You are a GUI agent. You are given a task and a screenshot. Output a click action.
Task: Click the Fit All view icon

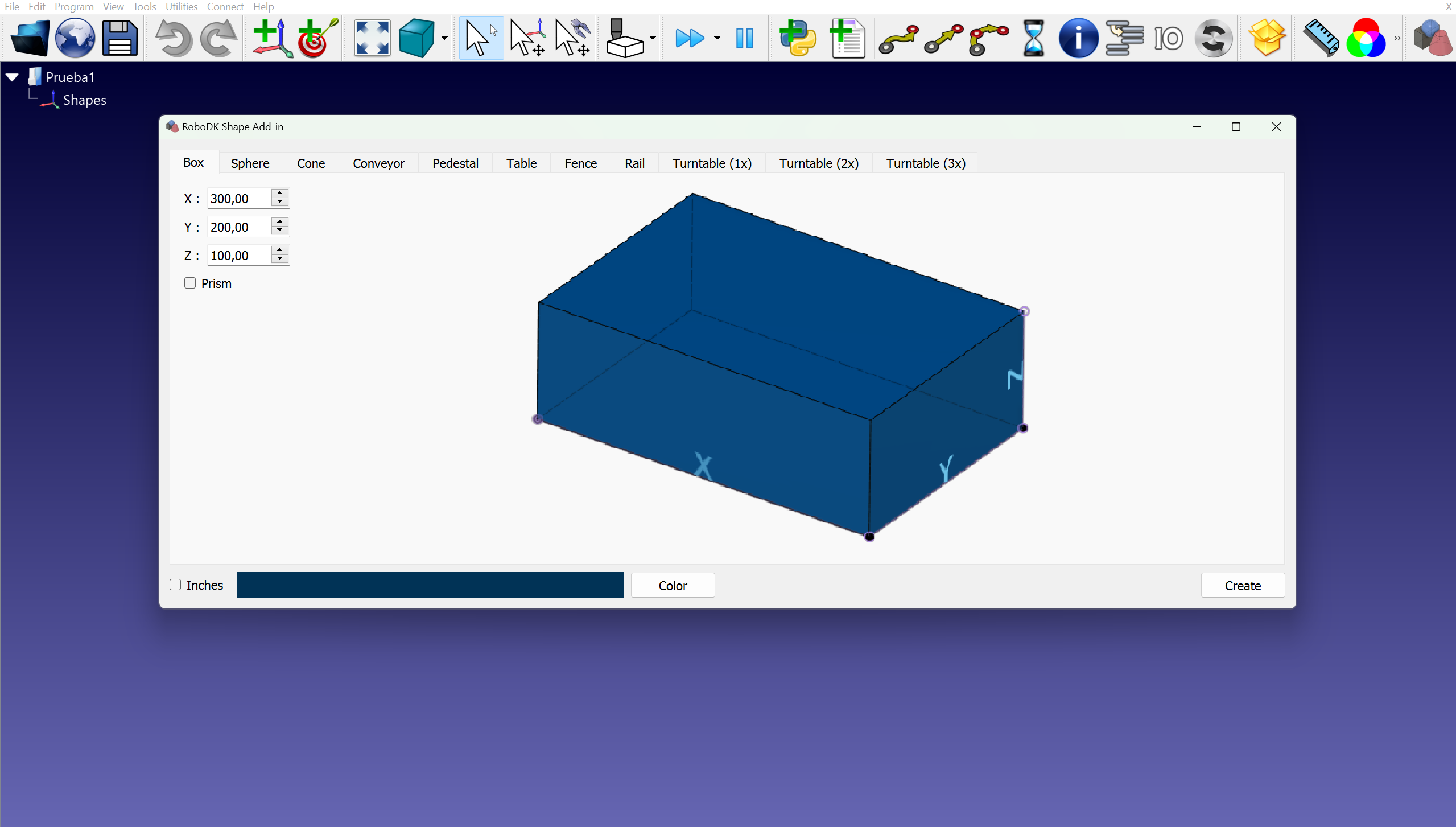(x=372, y=38)
